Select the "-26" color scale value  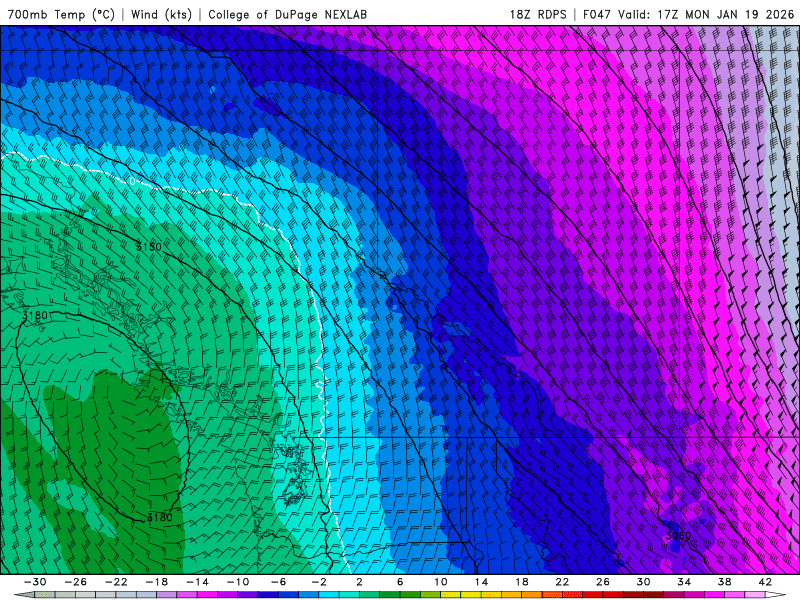(x=76, y=582)
